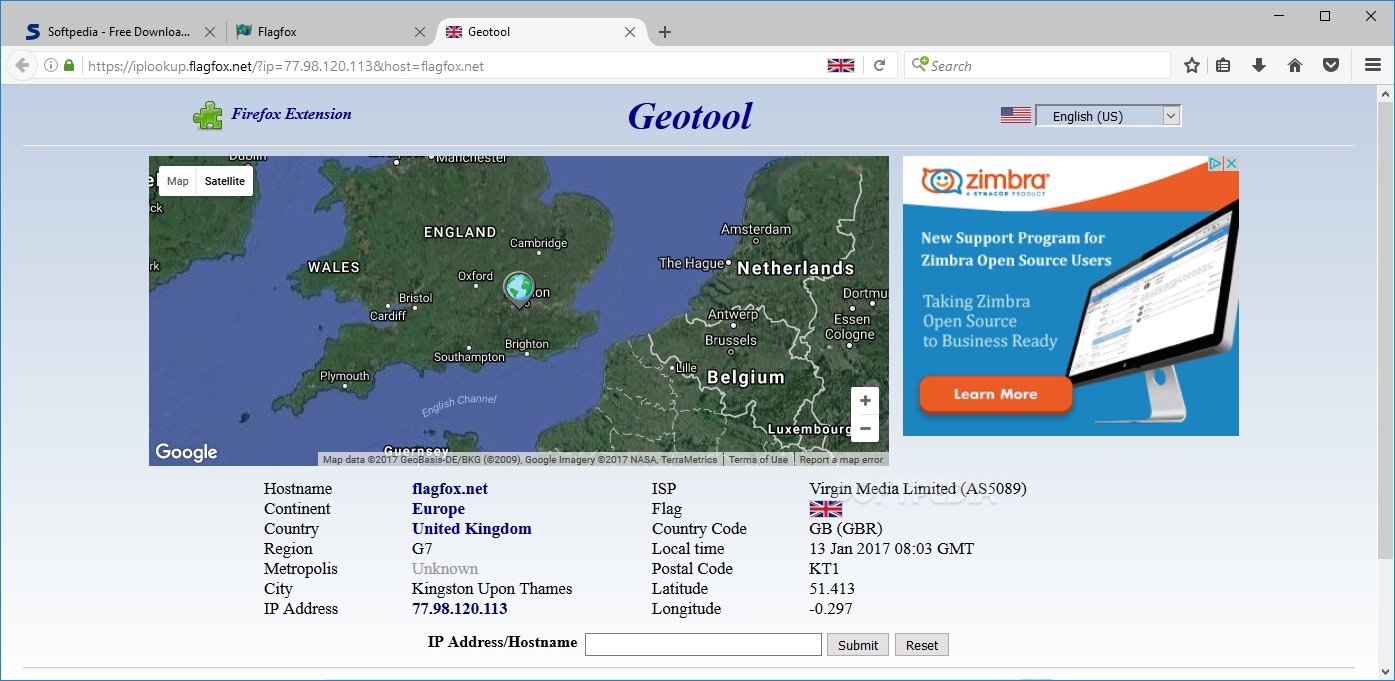Zoom out the map with minus button

(x=865, y=428)
